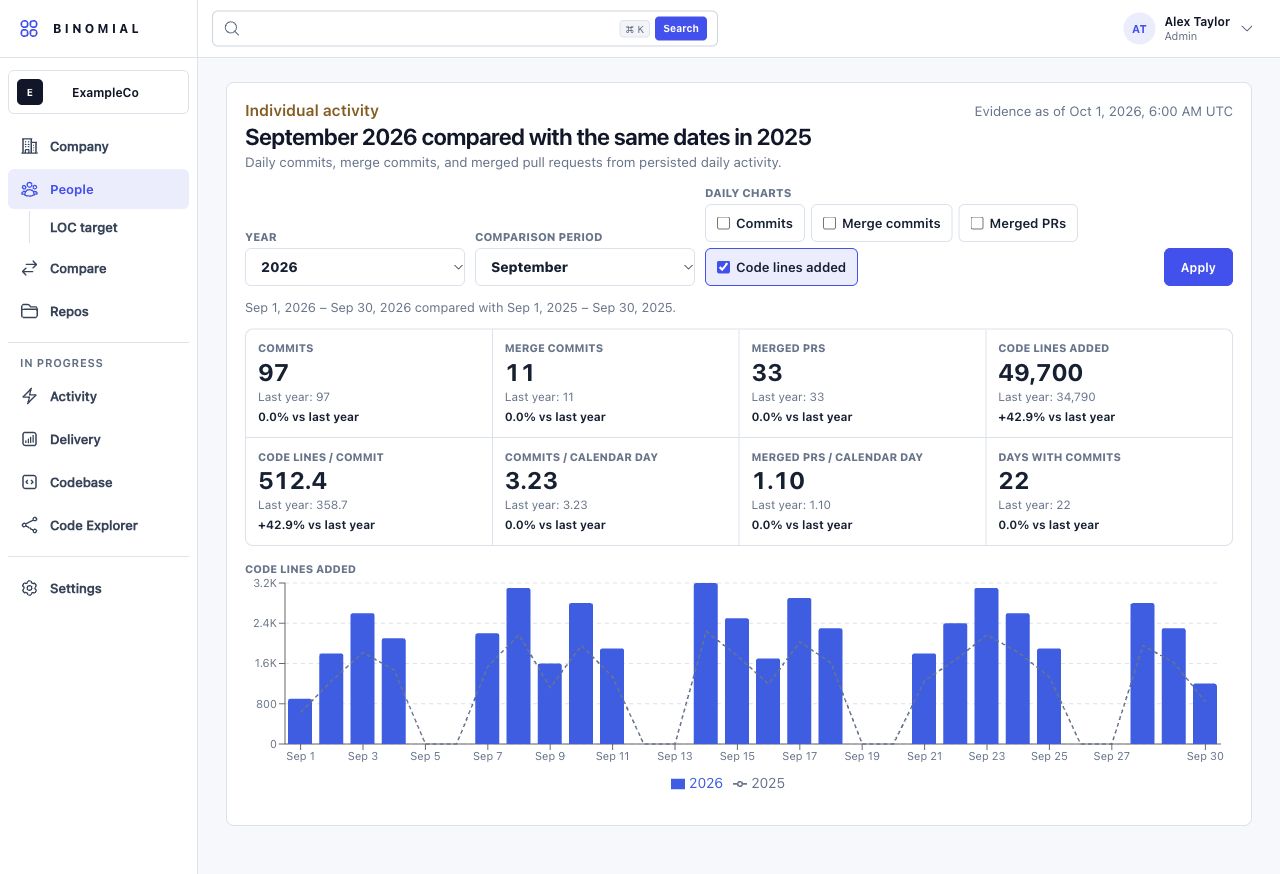Expand the Alex Taylor account chevron

[x=1247, y=29]
